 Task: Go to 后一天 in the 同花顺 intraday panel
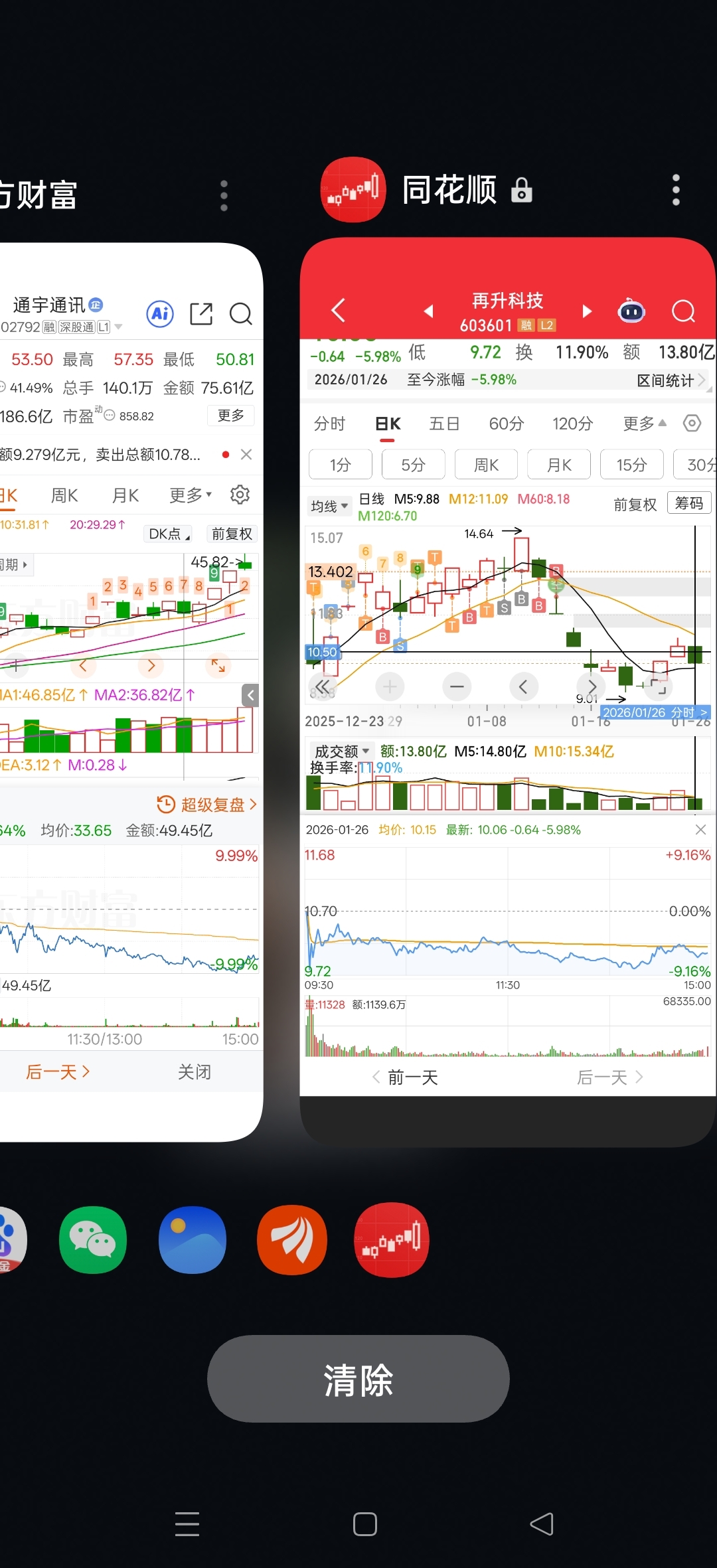609,1077
